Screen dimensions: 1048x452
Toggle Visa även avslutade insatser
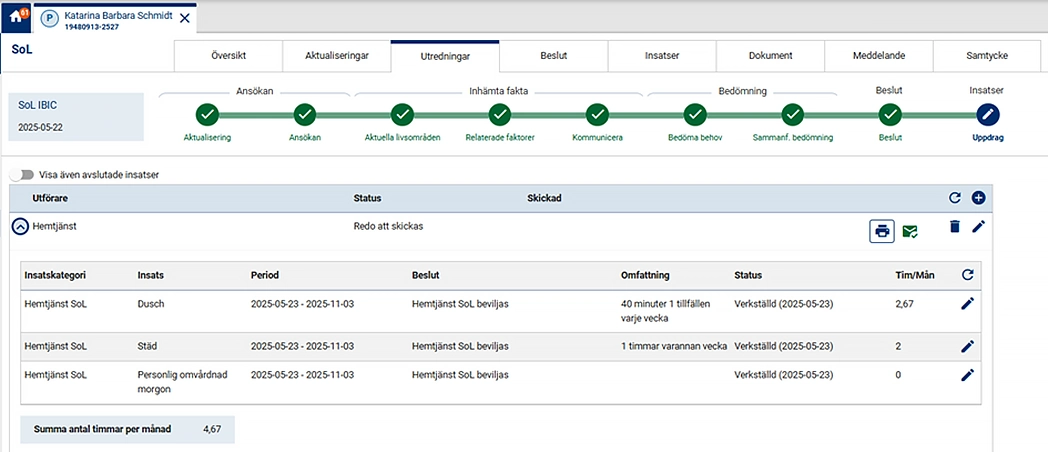[24, 175]
